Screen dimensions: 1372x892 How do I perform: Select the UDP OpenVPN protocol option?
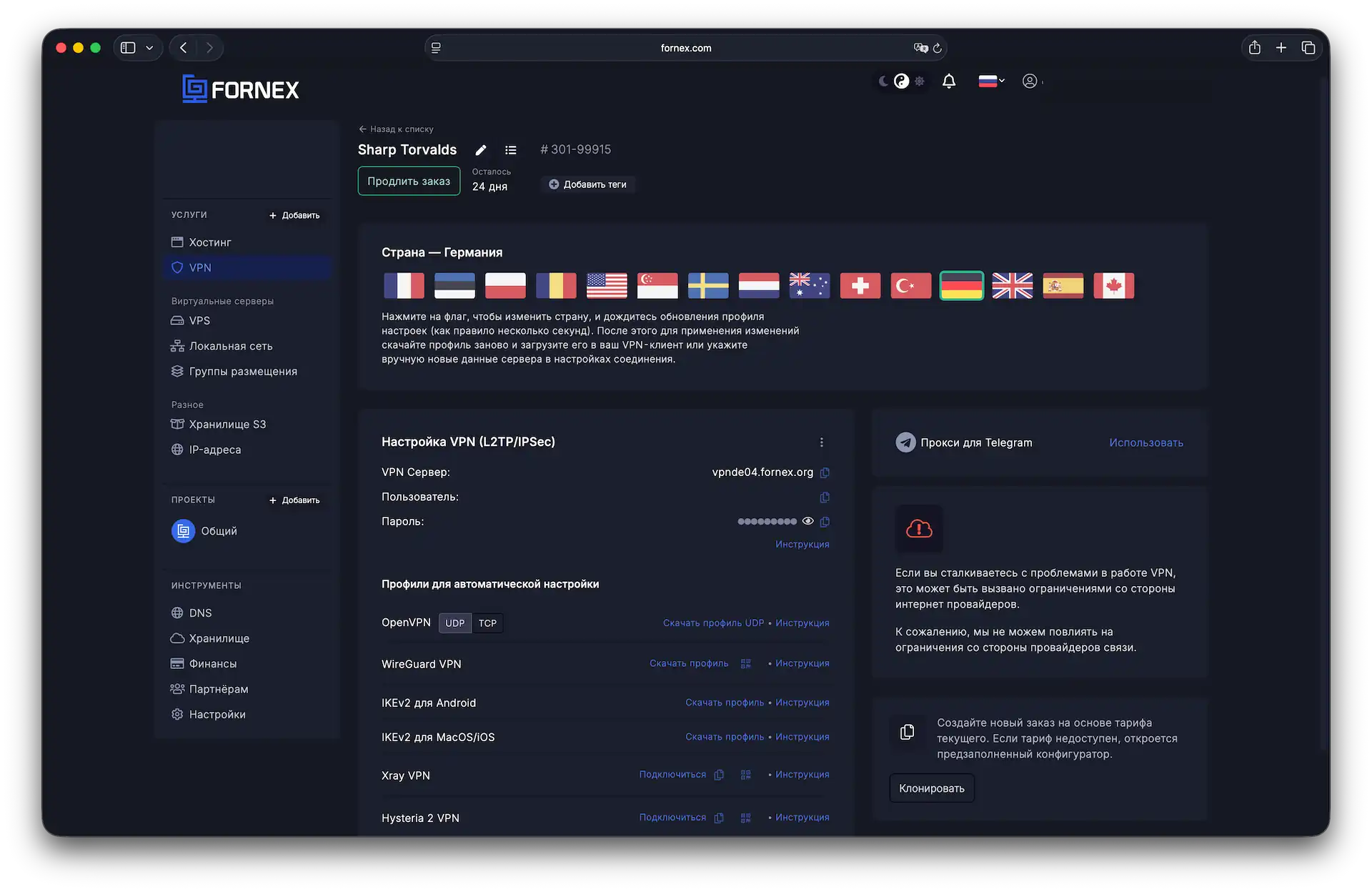coord(454,623)
